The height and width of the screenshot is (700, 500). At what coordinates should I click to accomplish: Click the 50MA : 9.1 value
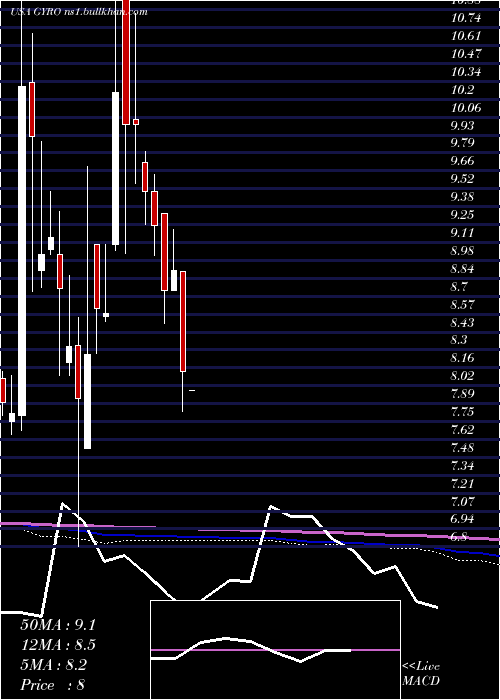[58, 625]
